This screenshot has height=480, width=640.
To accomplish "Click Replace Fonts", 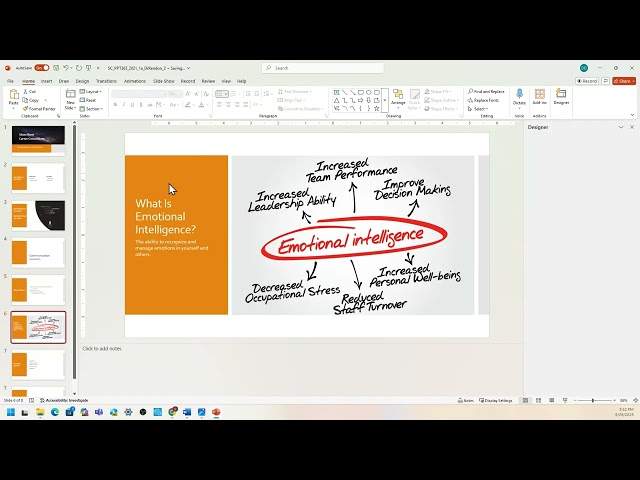I will coord(483,100).
